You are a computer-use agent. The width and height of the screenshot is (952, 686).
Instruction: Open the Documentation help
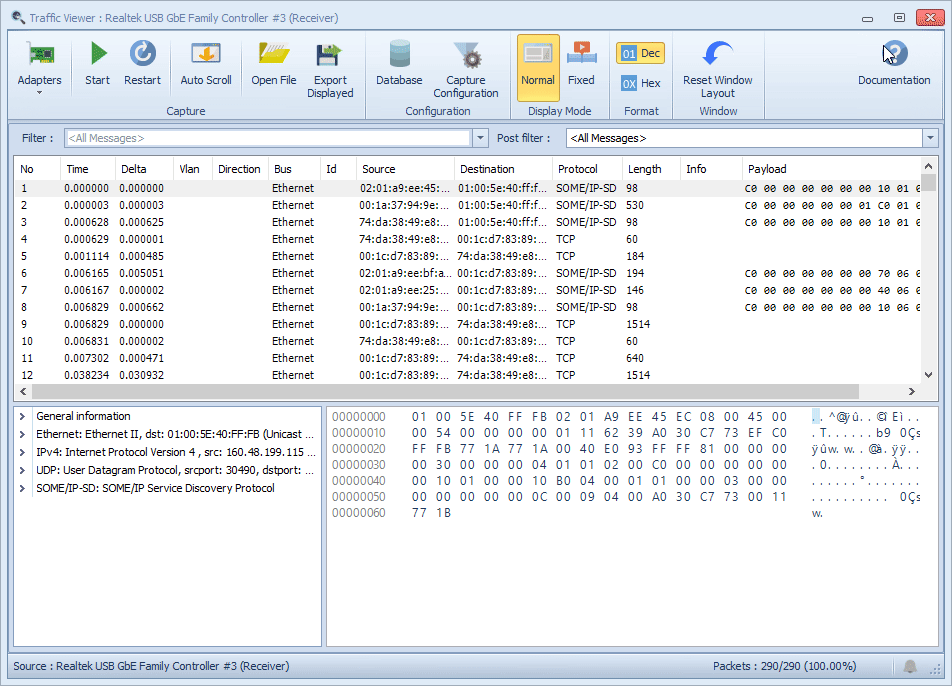[x=894, y=64]
